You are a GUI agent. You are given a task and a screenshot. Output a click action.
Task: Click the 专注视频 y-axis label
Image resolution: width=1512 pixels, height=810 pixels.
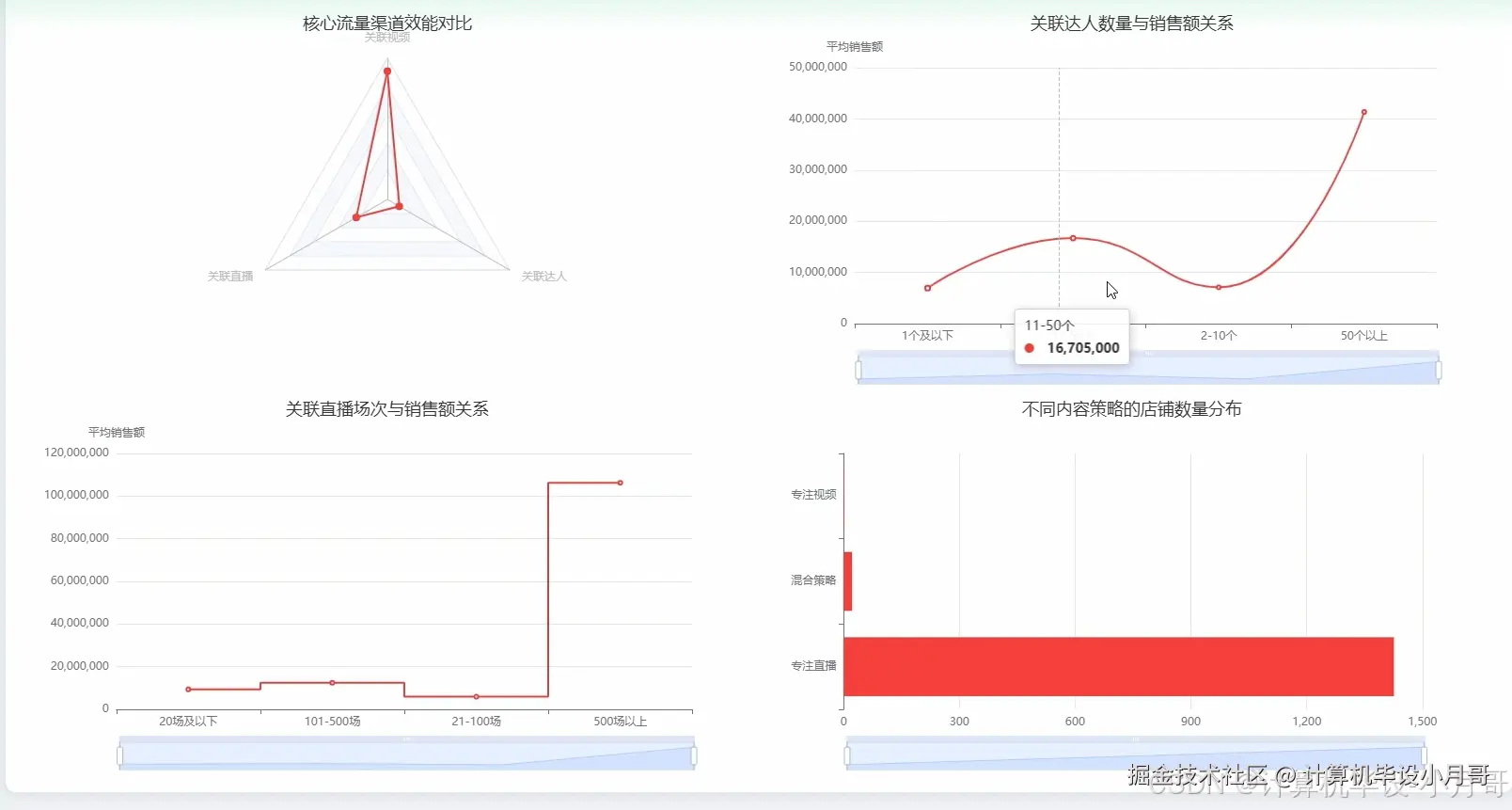point(813,495)
